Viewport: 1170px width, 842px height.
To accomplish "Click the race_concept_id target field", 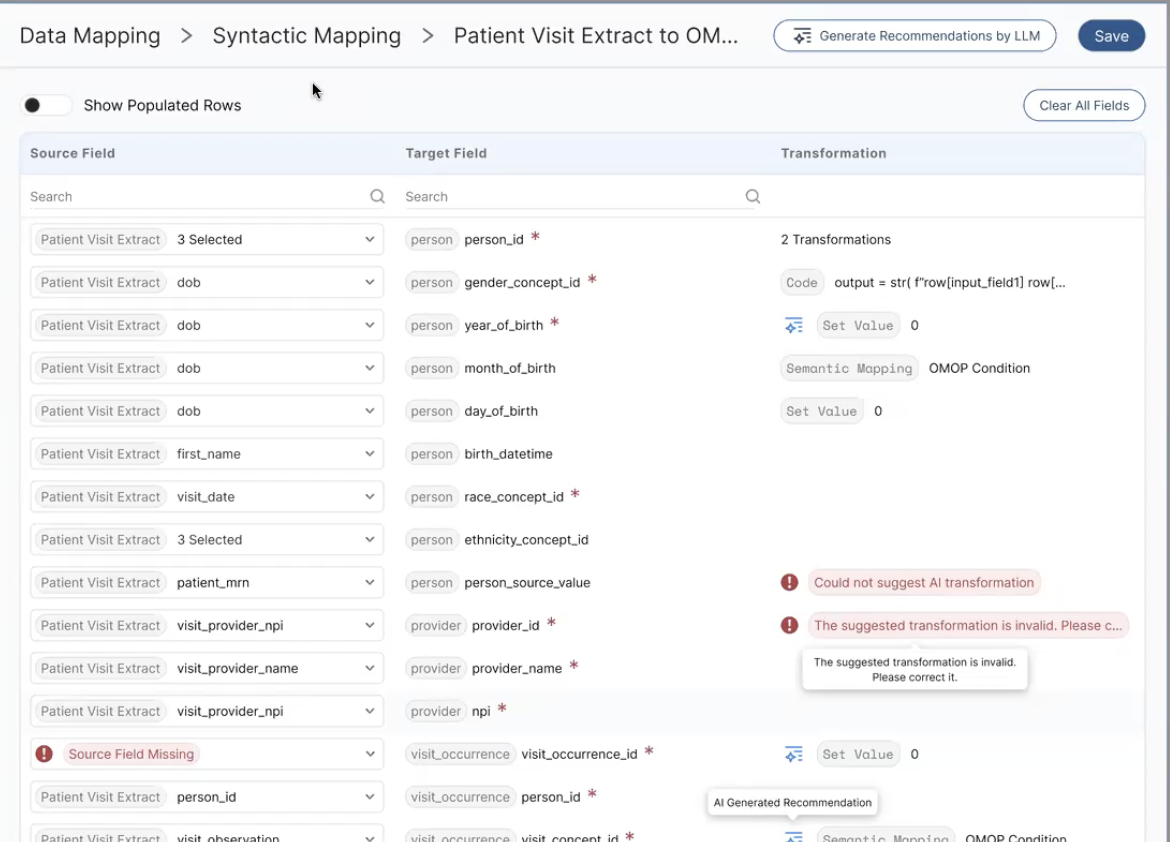I will tap(492, 497).
